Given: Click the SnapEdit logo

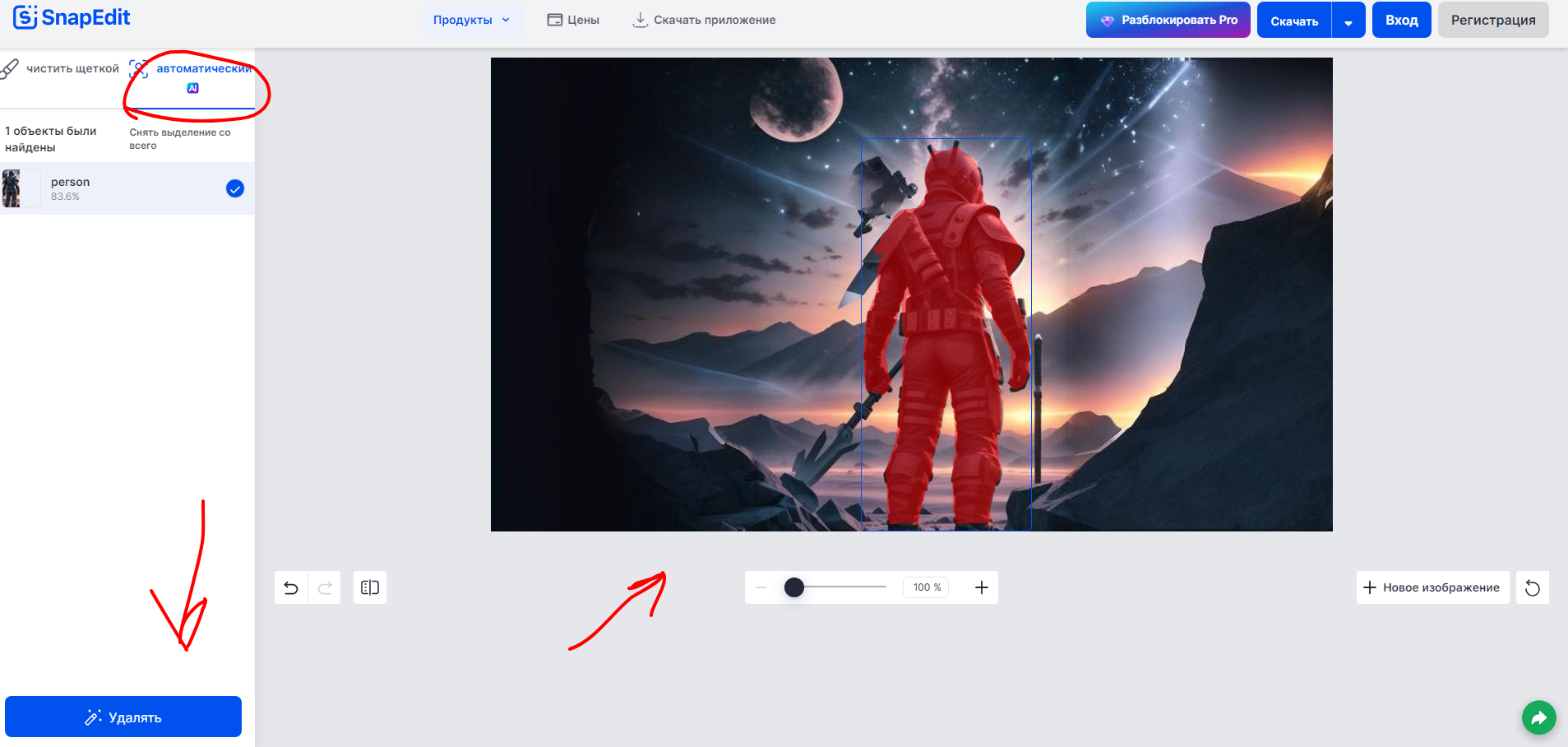Looking at the screenshot, I should [72, 17].
